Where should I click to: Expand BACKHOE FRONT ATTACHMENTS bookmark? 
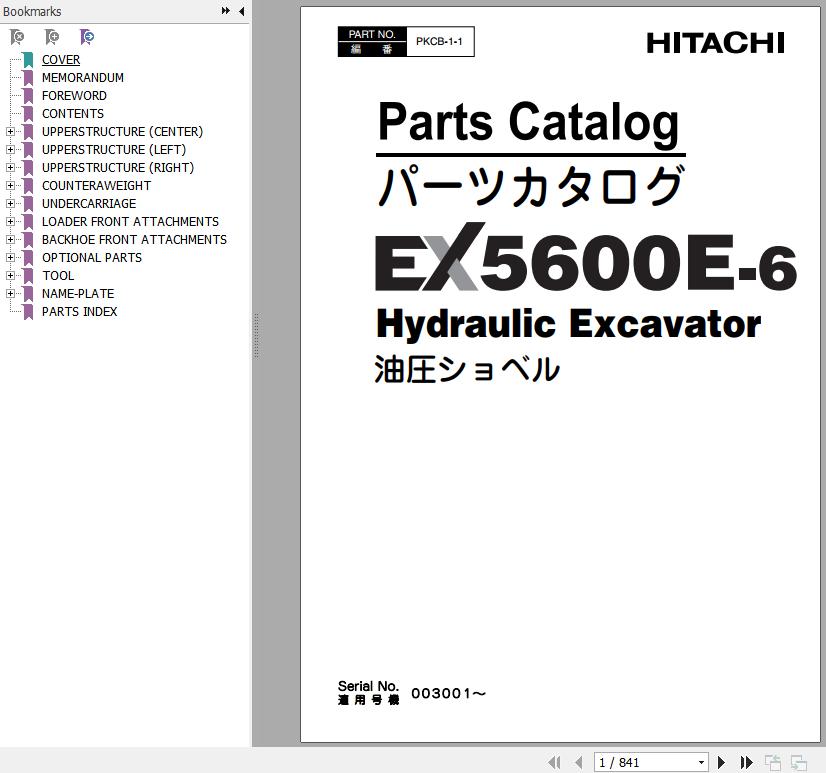(10, 240)
